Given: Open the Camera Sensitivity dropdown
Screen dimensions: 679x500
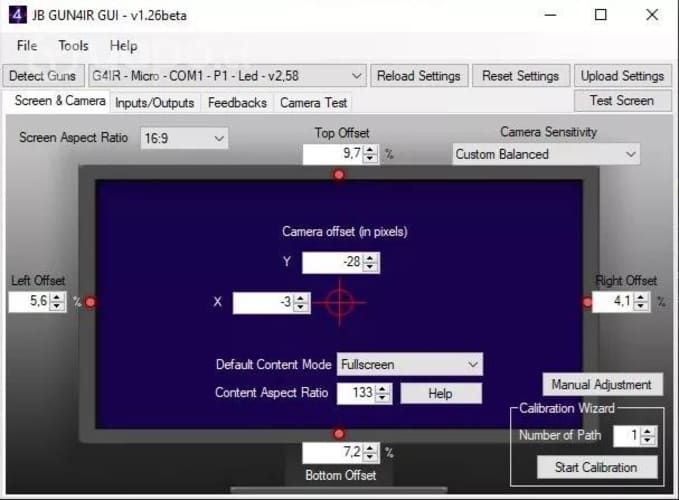Looking at the screenshot, I should tap(630, 154).
